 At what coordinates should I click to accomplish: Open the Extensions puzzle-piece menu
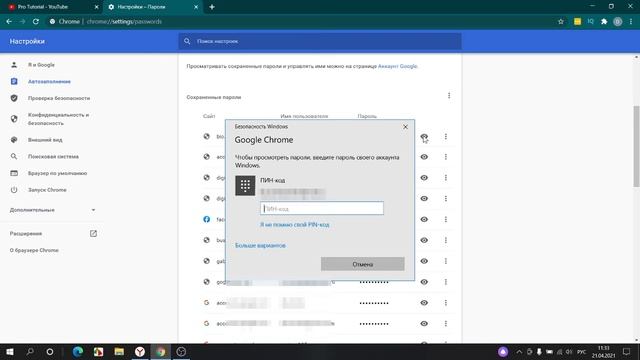[x=604, y=21]
